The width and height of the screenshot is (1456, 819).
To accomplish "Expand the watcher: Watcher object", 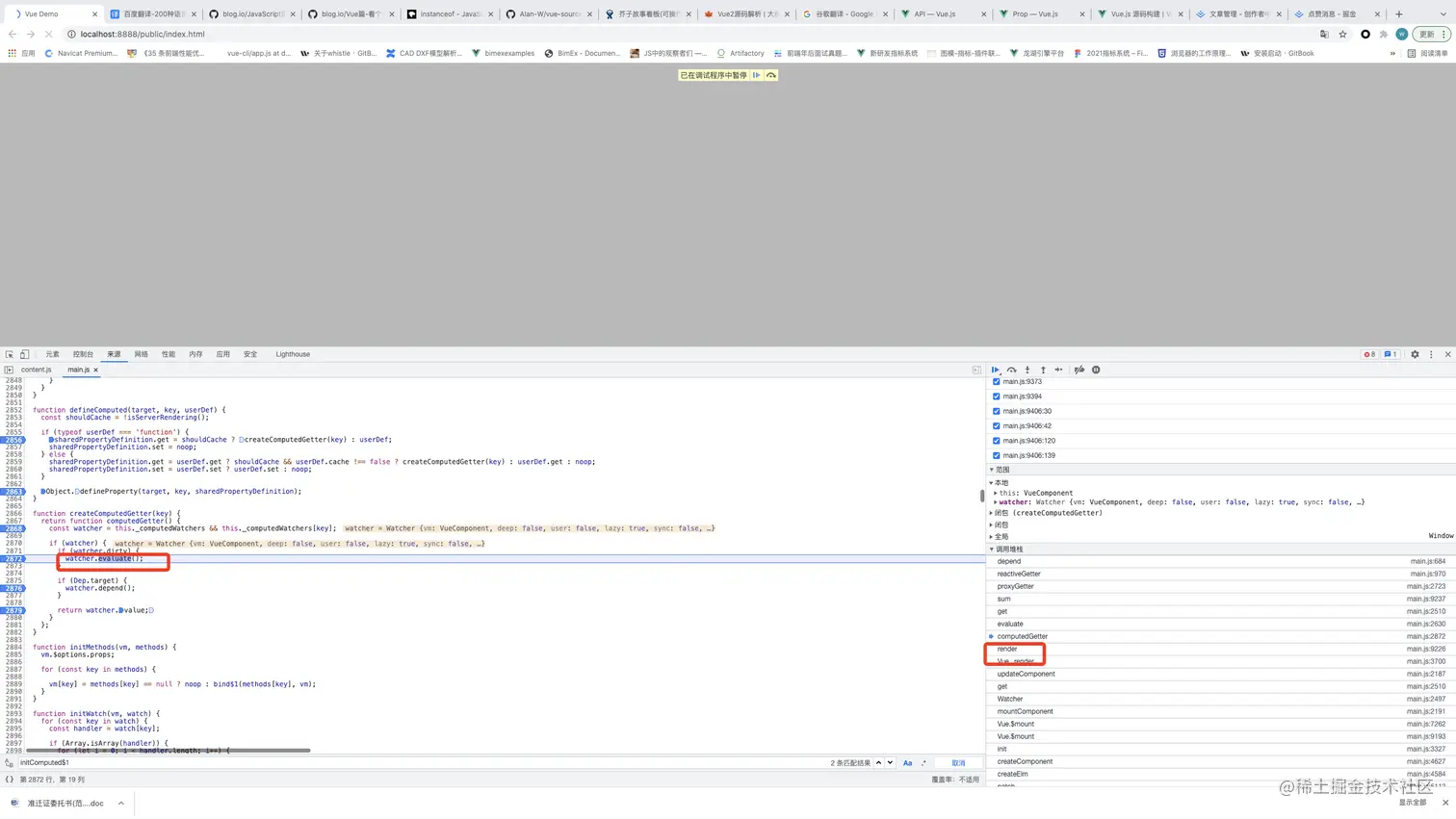I will 996,502.
